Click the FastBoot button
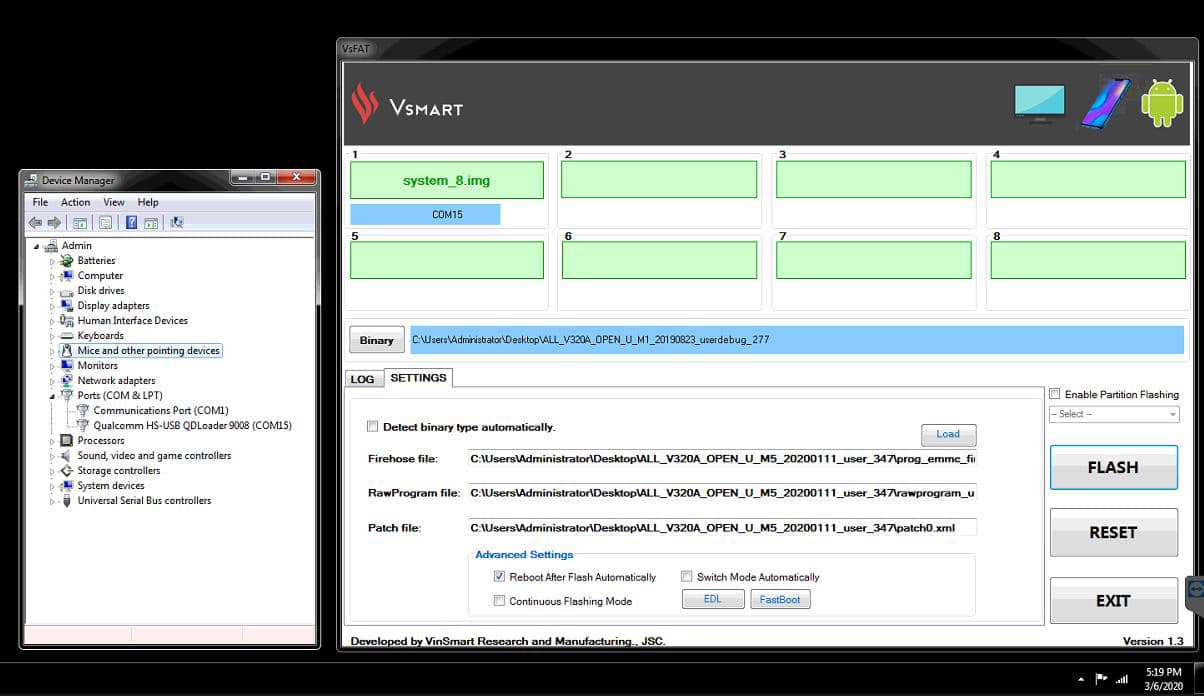Image resolution: width=1204 pixels, height=696 pixels. 780,600
